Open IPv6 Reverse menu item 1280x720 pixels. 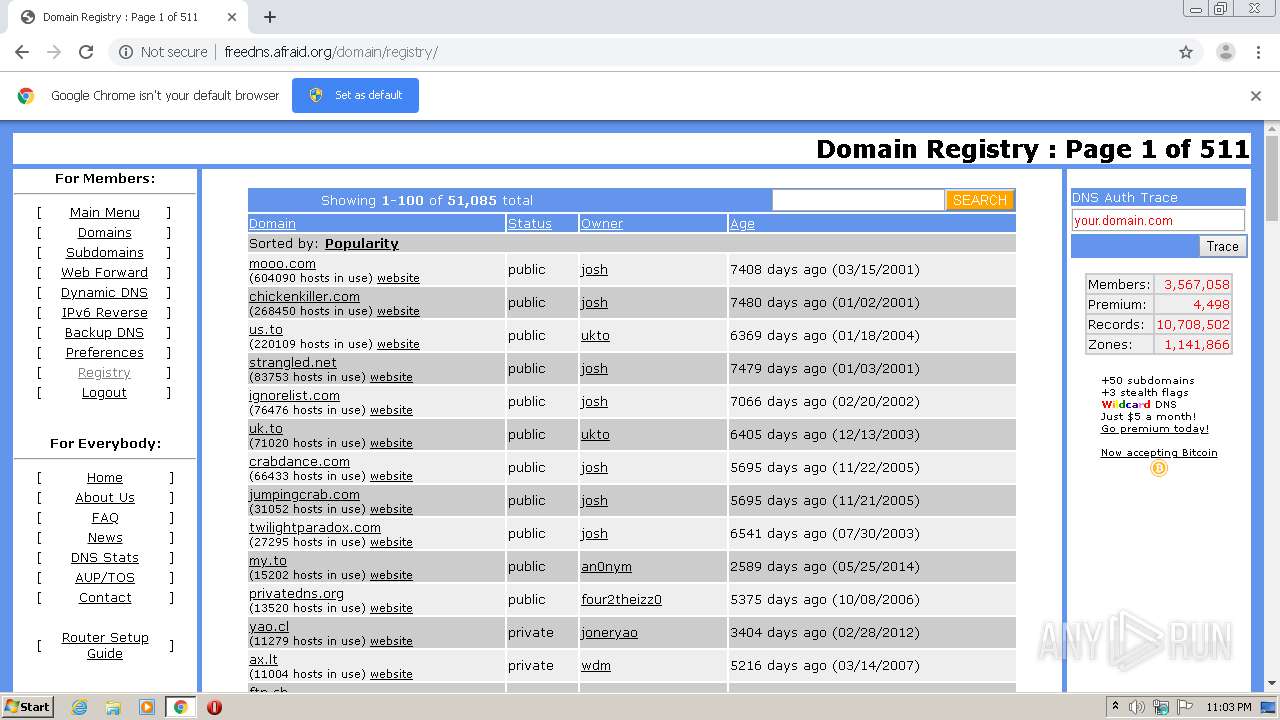[x=104, y=312]
